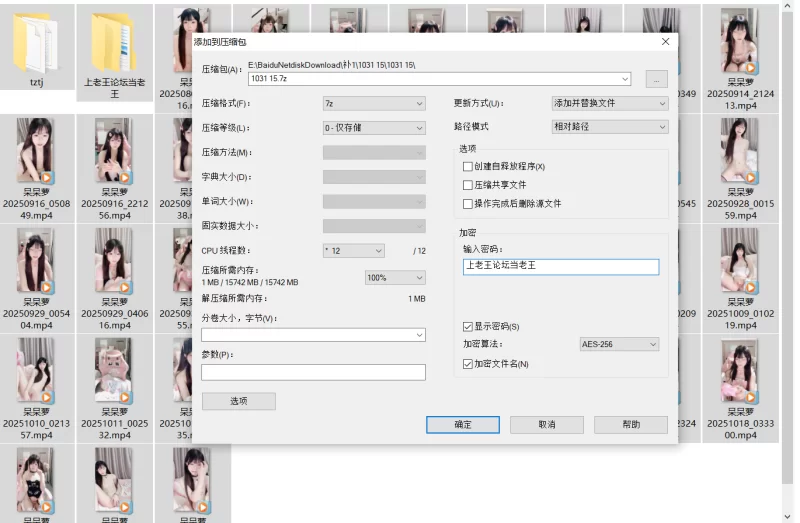
Task: Select video file 20250914_212413.mp4 thumbnail
Action: point(739,41)
